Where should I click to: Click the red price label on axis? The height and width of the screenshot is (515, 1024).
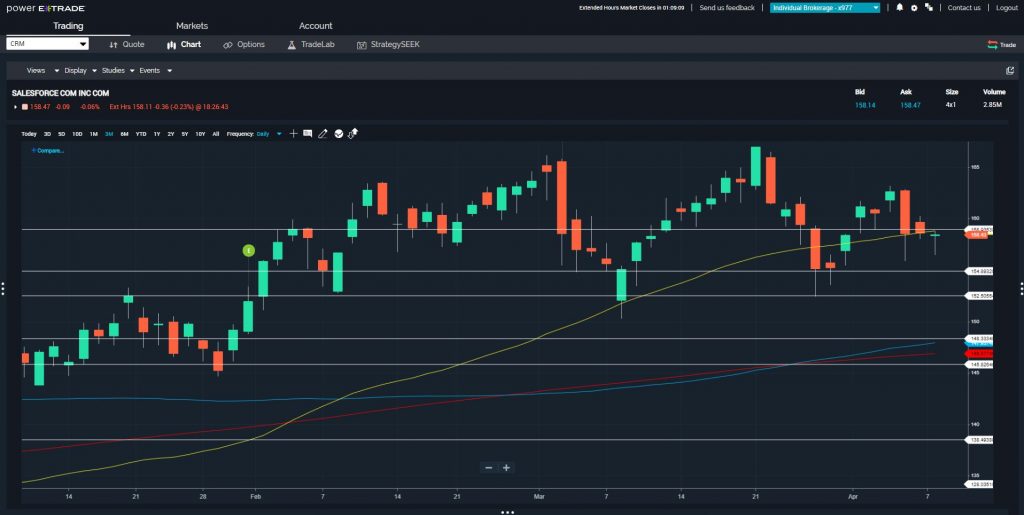[980, 353]
